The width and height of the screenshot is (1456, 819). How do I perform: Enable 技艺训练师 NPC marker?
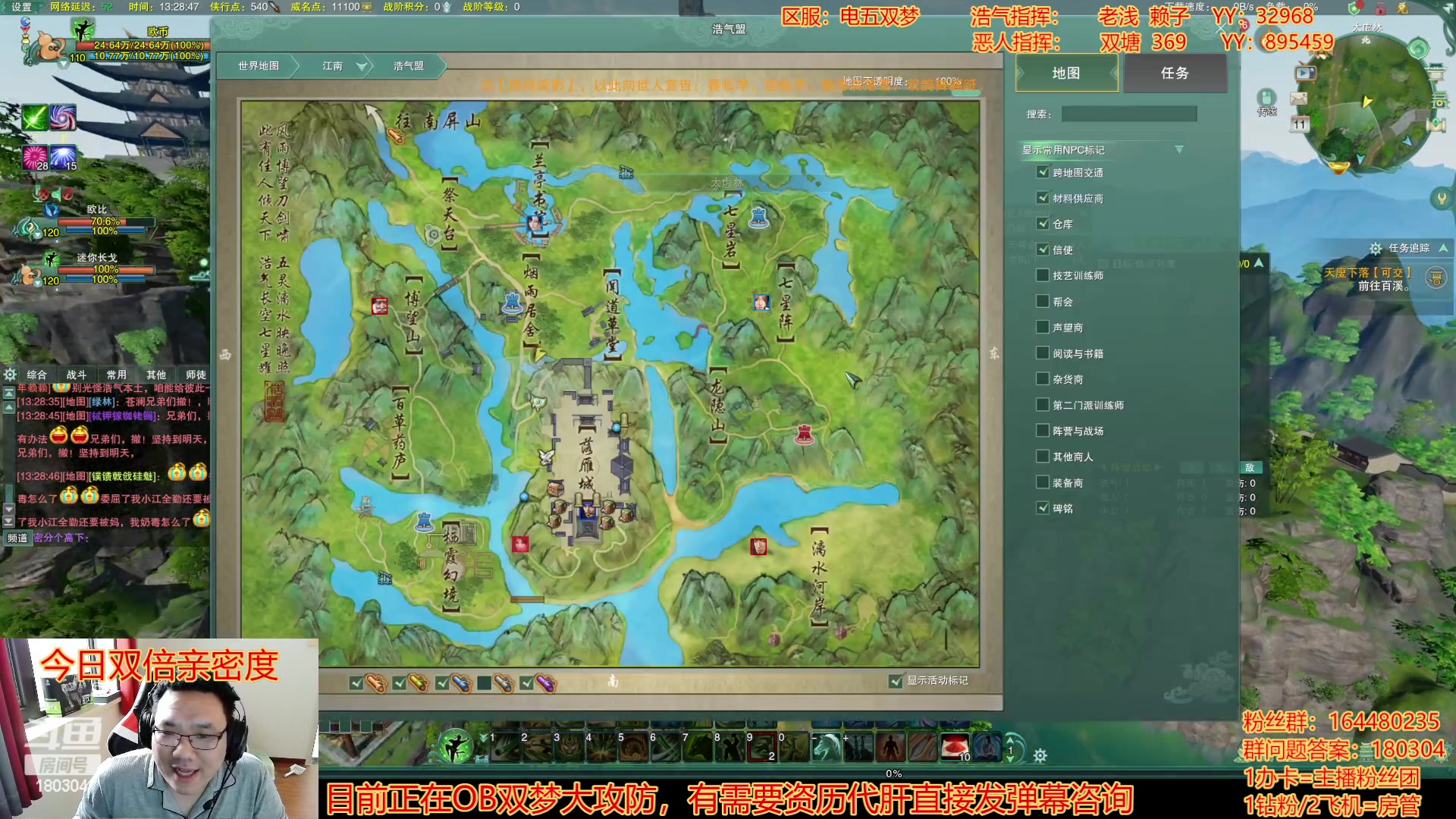coord(1043,275)
